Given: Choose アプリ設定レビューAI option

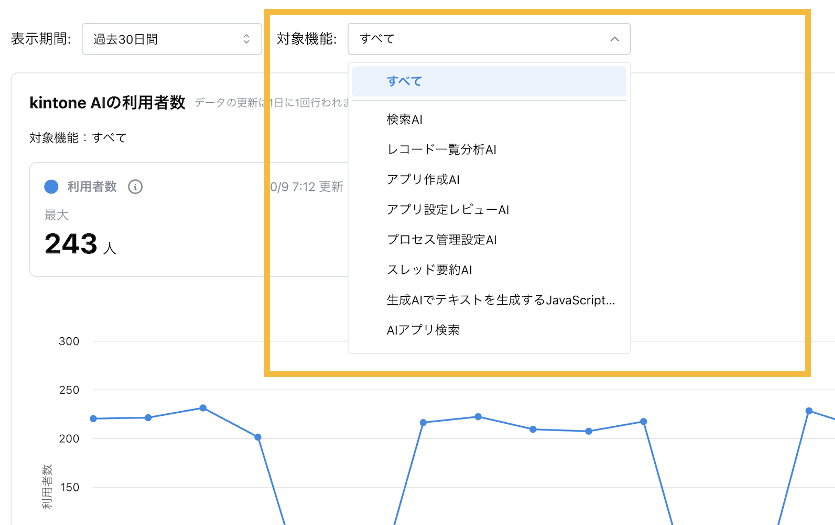Looking at the screenshot, I should [489, 210].
